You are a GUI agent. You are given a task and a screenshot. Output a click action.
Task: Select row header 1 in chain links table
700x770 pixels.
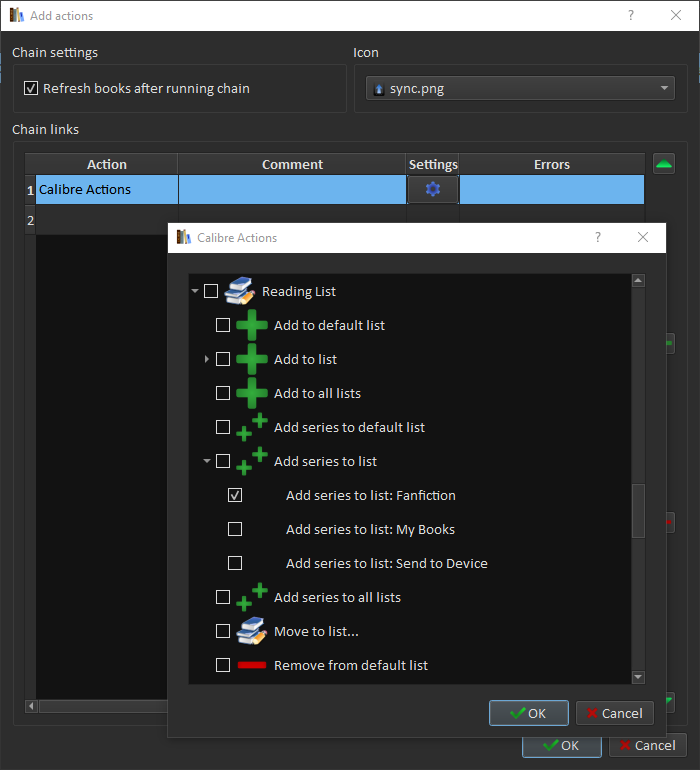click(x=30, y=190)
